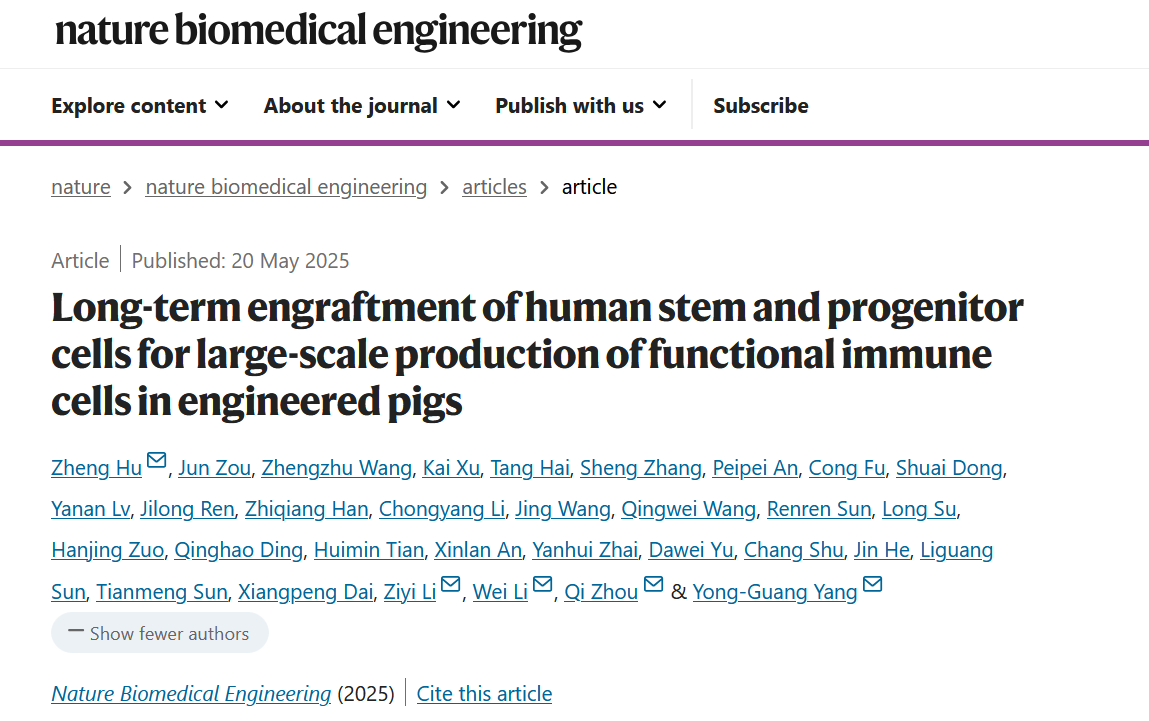1149x721 pixels.
Task: Open the articles breadcrumb link
Action: click(494, 187)
